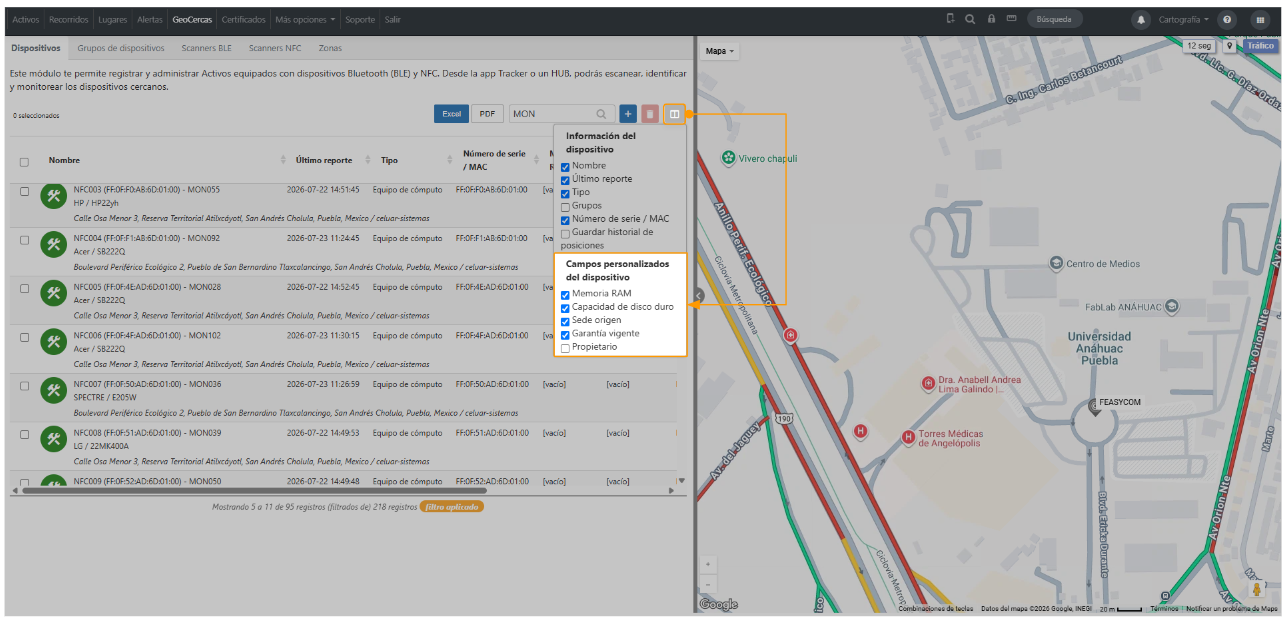Open the Cartografía dropdown
Screen dimensions: 1285x622
coord(1183,19)
